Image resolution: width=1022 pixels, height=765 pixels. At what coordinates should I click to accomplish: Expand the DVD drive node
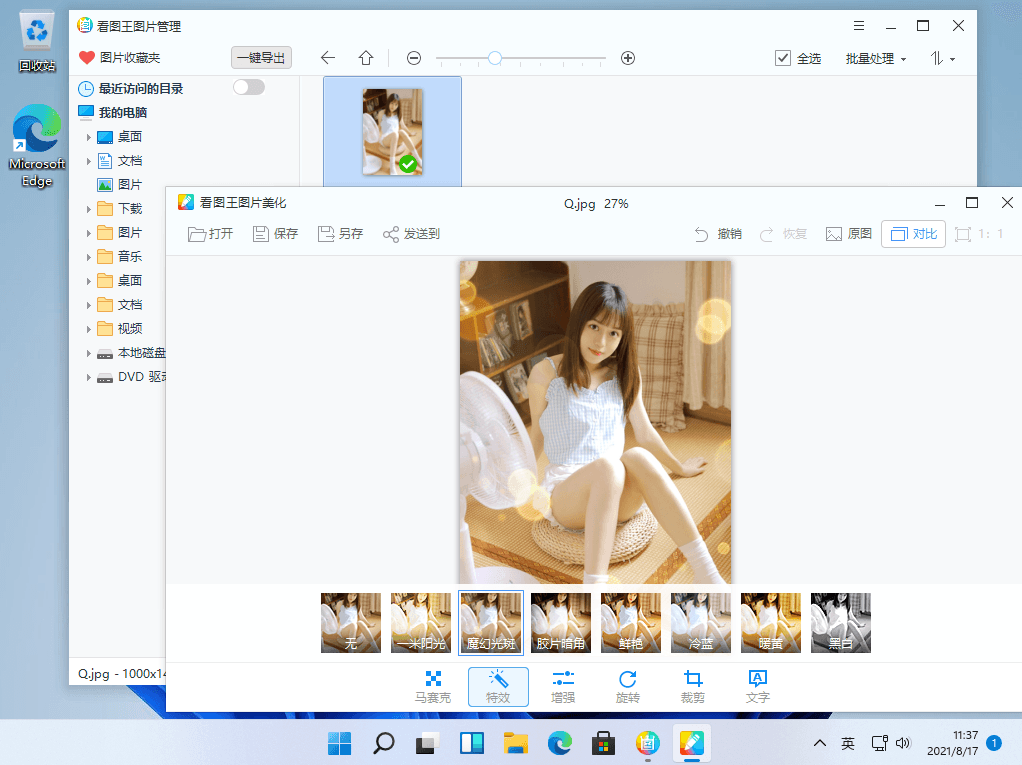(x=89, y=377)
